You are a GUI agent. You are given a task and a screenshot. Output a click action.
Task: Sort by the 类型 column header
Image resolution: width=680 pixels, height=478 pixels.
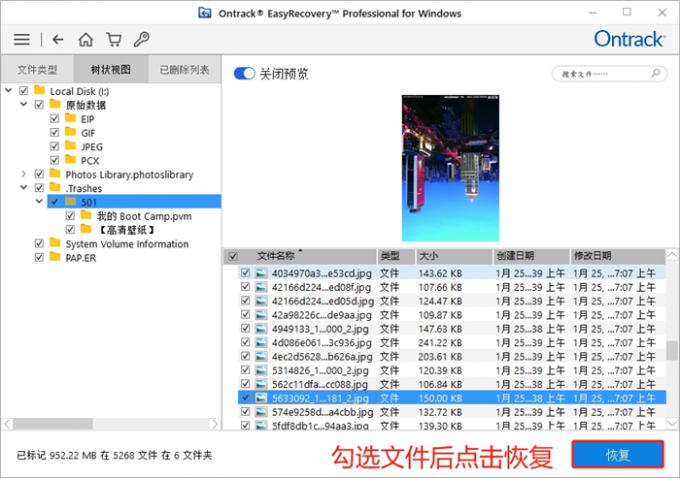click(x=396, y=256)
